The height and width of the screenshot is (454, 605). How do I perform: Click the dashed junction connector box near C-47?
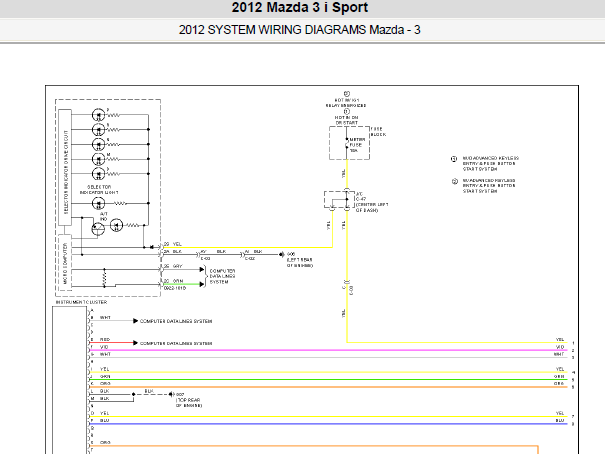pyautogui.click(x=339, y=200)
